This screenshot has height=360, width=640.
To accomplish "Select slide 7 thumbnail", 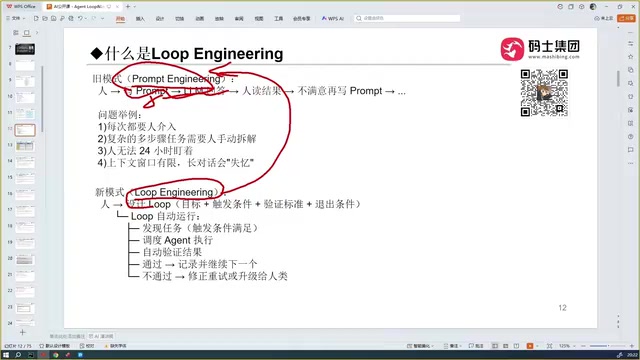I will click(x=25, y=49).
